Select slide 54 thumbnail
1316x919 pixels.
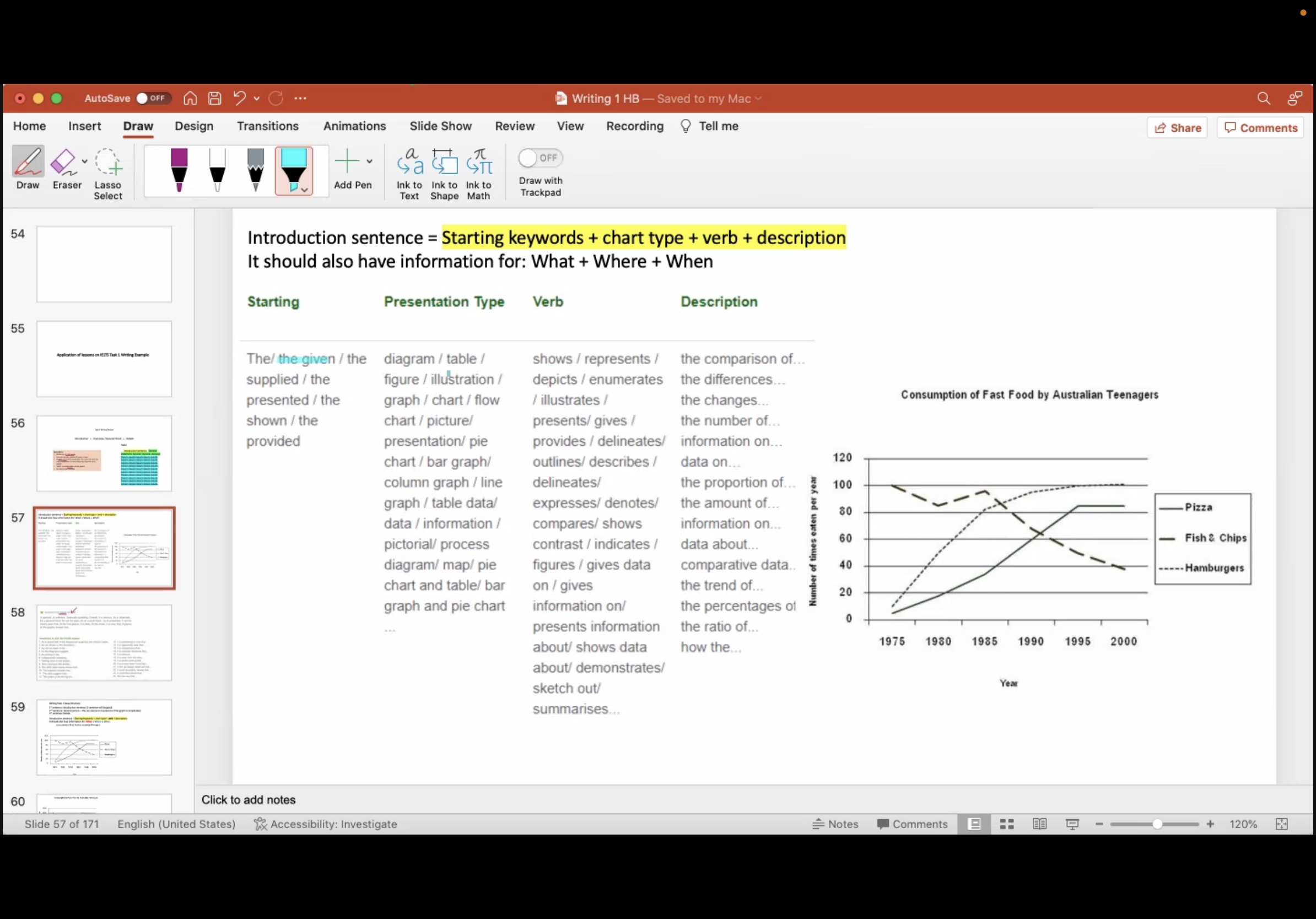tap(104, 264)
